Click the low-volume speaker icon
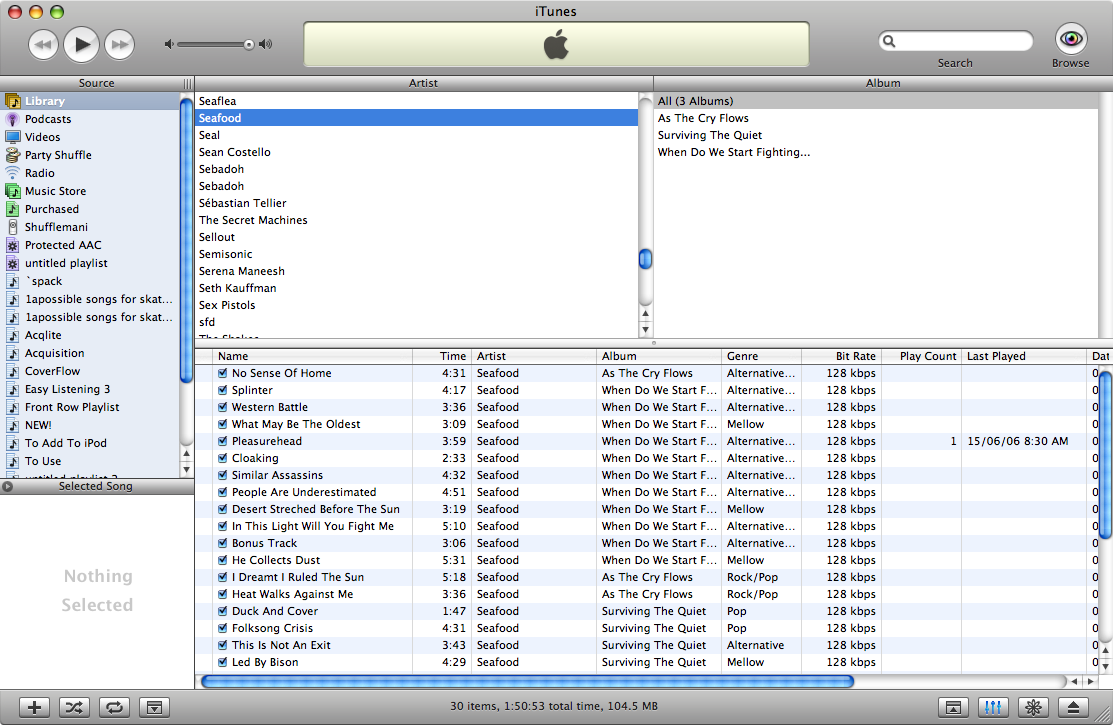Screen dimensions: 1113x725 point(169,45)
